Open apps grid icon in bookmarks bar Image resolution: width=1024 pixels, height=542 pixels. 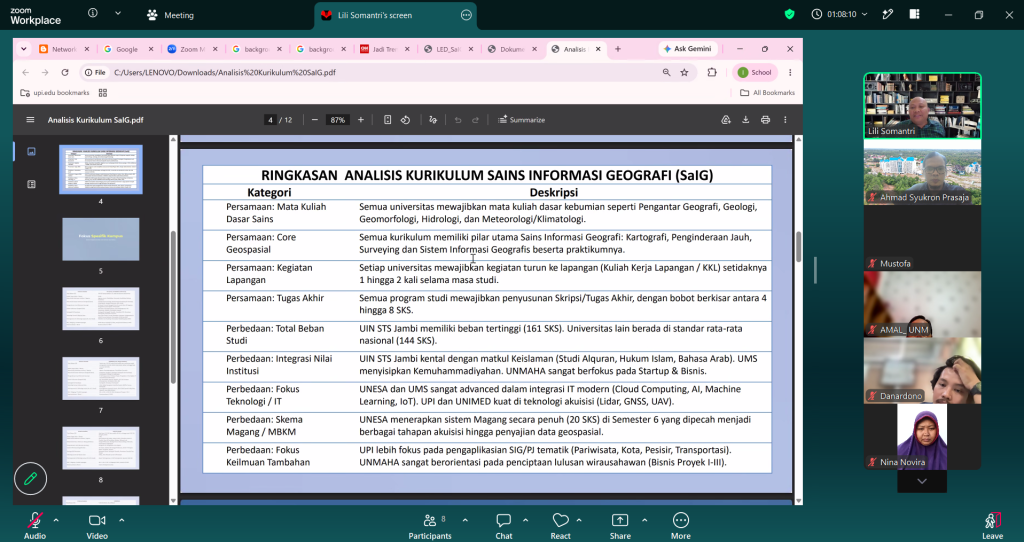tap(103, 93)
